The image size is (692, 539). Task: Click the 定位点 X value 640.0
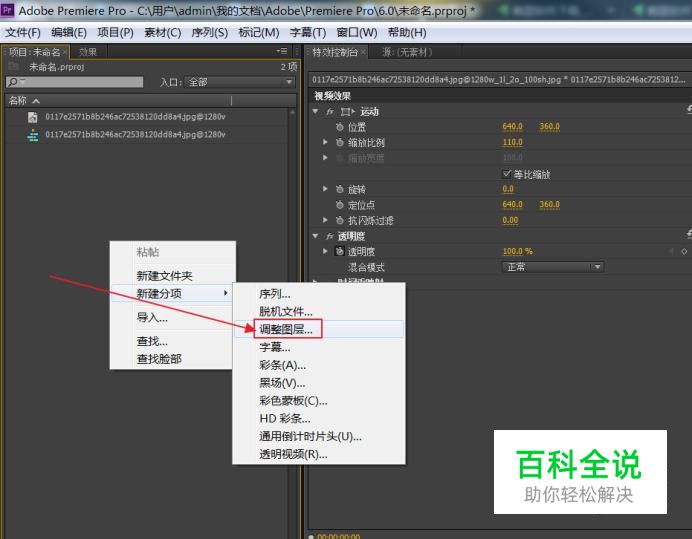(512, 204)
